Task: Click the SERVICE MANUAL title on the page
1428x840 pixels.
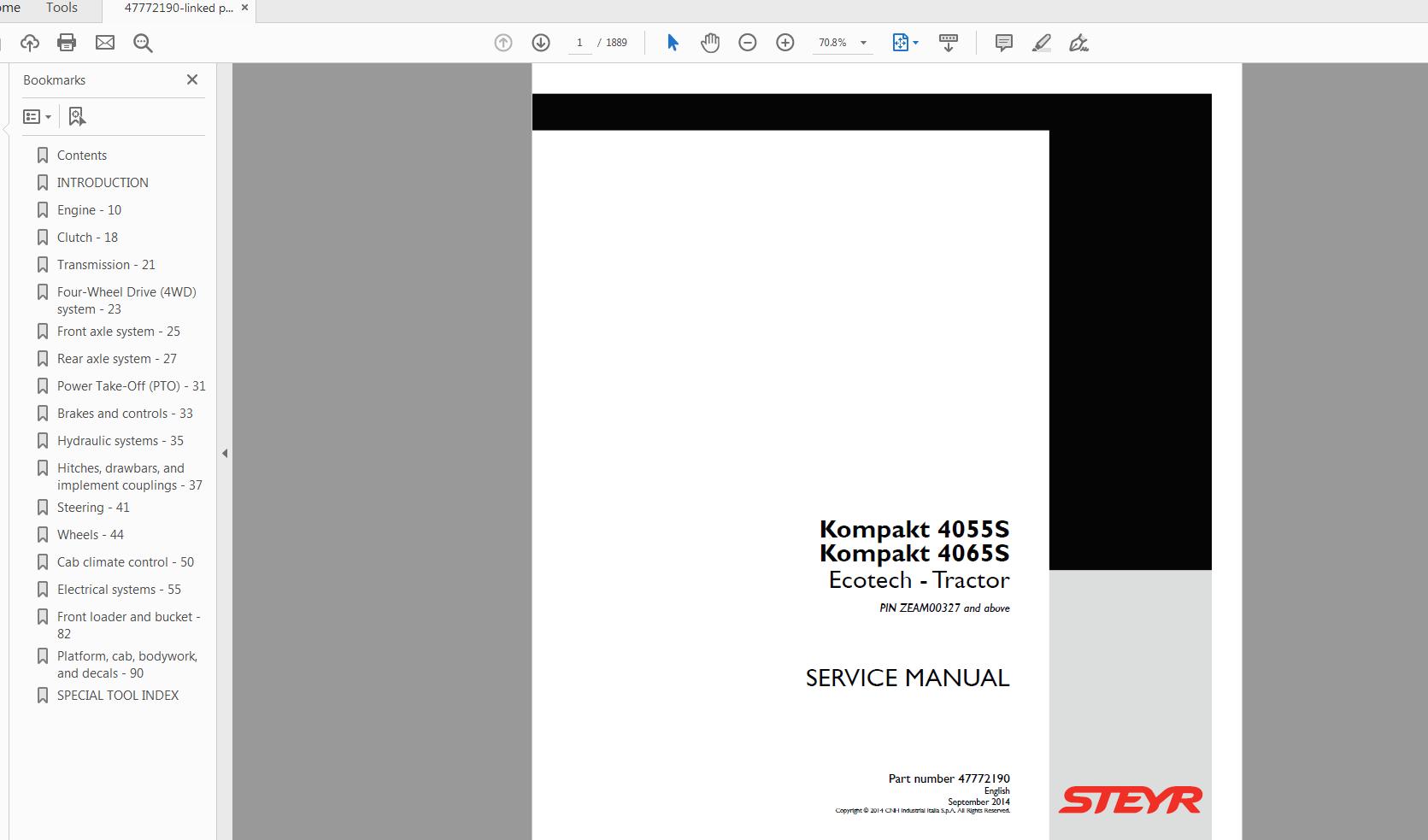Action: click(908, 678)
